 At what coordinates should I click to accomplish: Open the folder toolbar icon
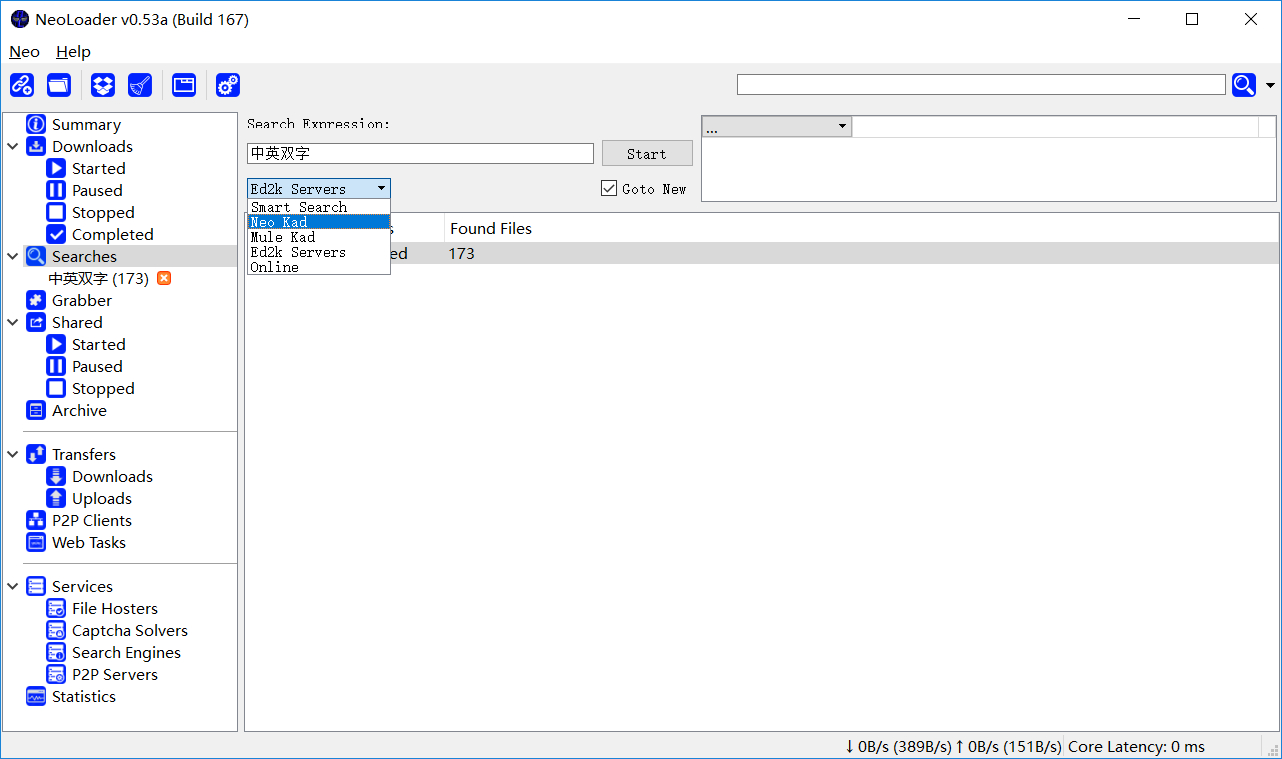(59, 85)
